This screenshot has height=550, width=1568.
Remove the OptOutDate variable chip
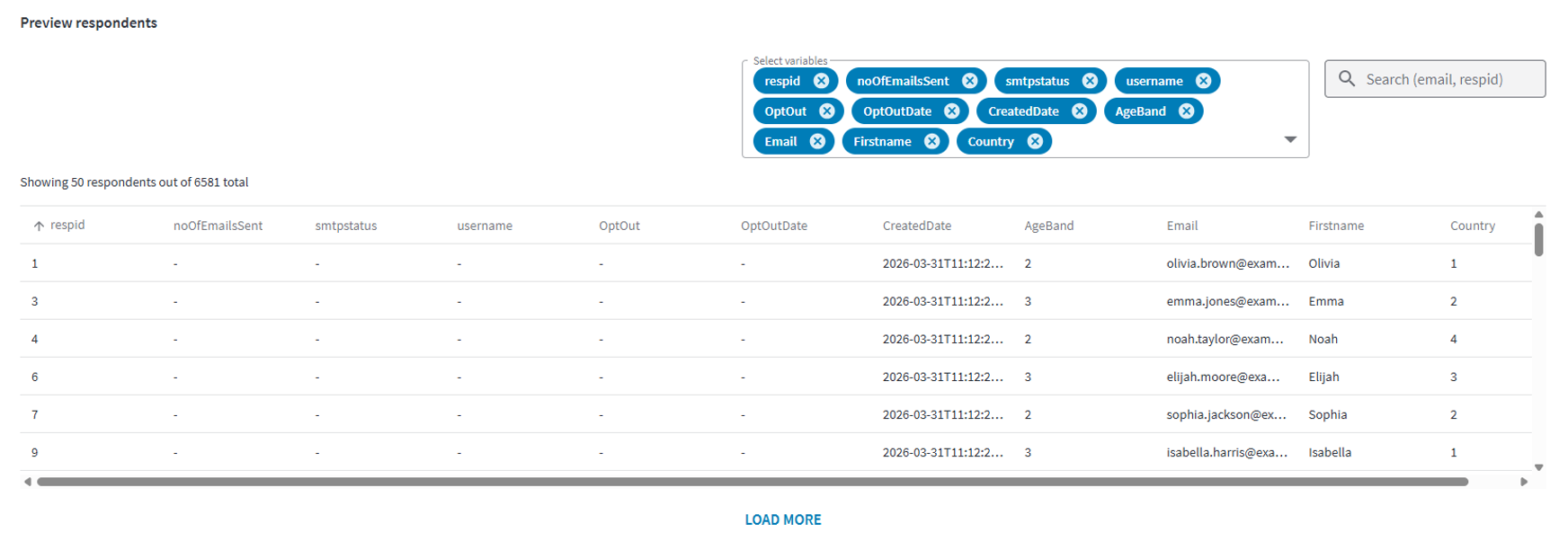(x=951, y=111)
